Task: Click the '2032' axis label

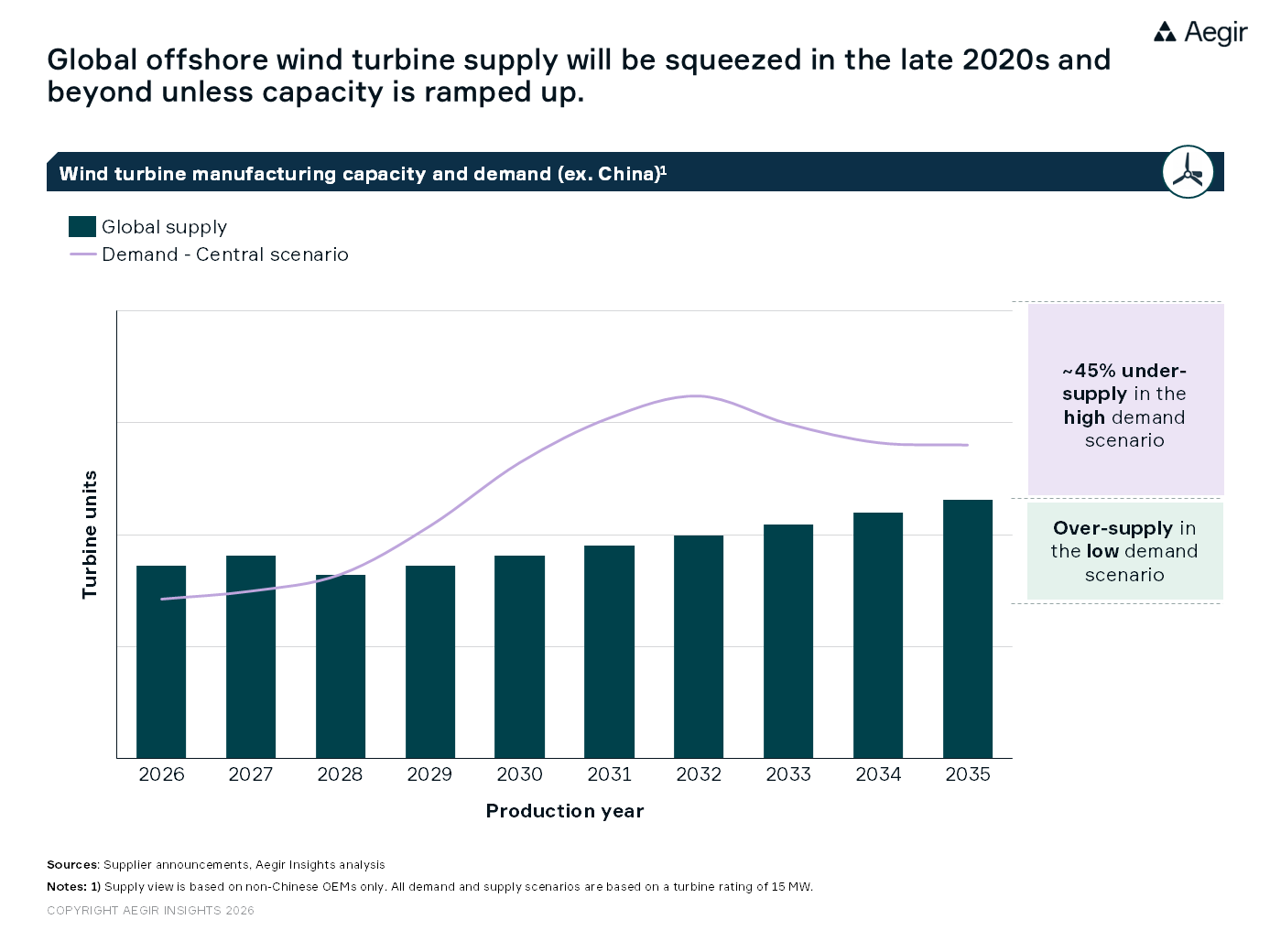Action: coord(700,774)
